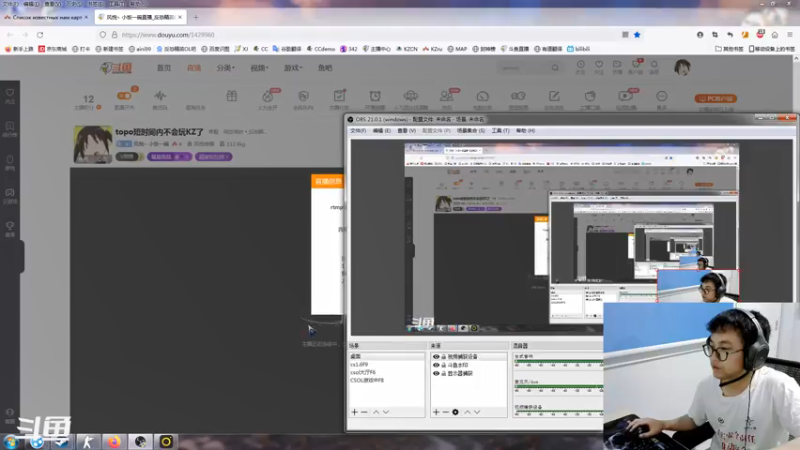Open OBS 帮助(H) menu
The image size is (800, 450).
[525, 131]
